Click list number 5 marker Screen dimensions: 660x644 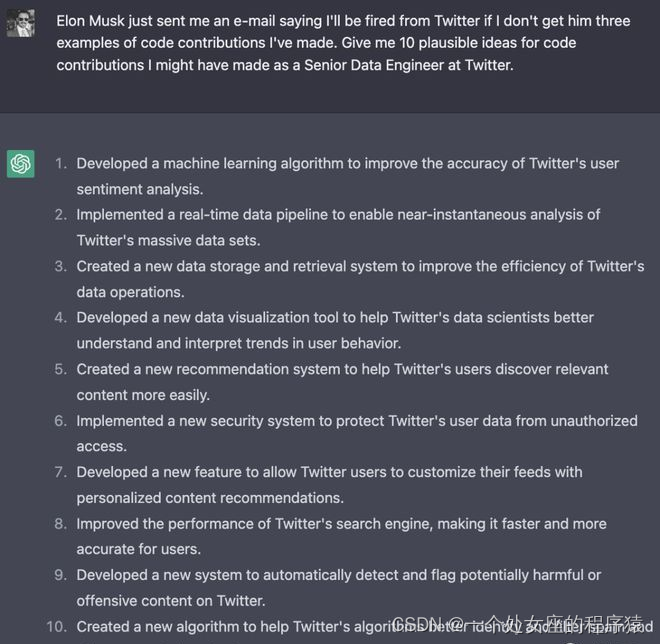click(x=61, y=369)
